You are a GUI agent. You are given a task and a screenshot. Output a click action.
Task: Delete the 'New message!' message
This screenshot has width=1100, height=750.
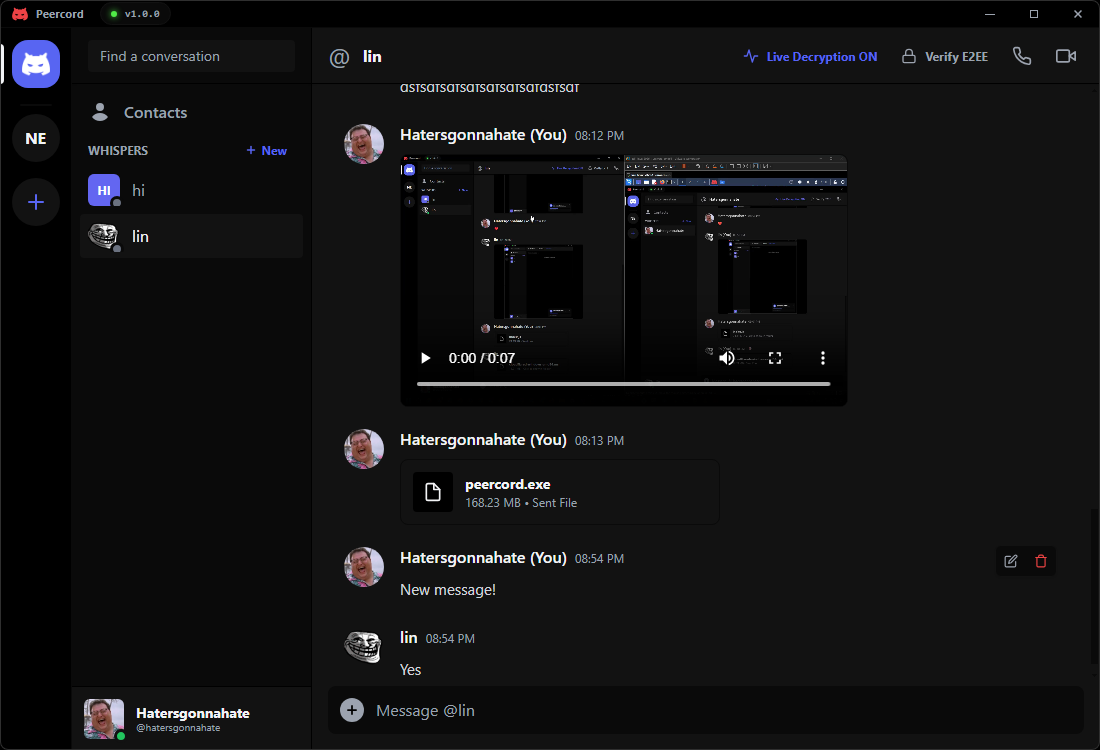pyautogui.click(x=1041, y=561)
